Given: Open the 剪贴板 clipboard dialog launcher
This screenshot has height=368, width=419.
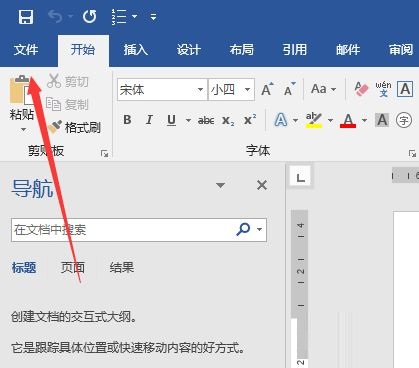Looking at the screenshot, I should click(x=105, y=154).
